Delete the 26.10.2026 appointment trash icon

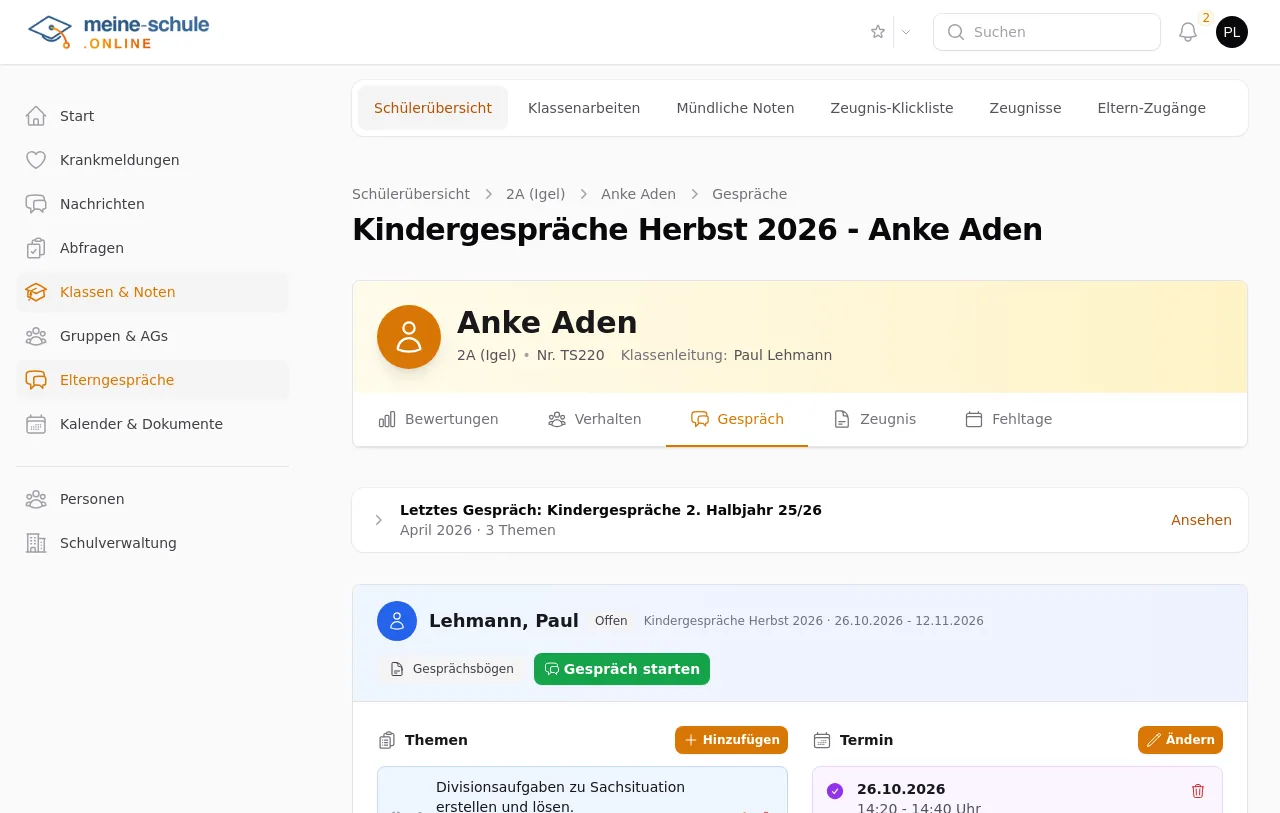coord(1198,791)
